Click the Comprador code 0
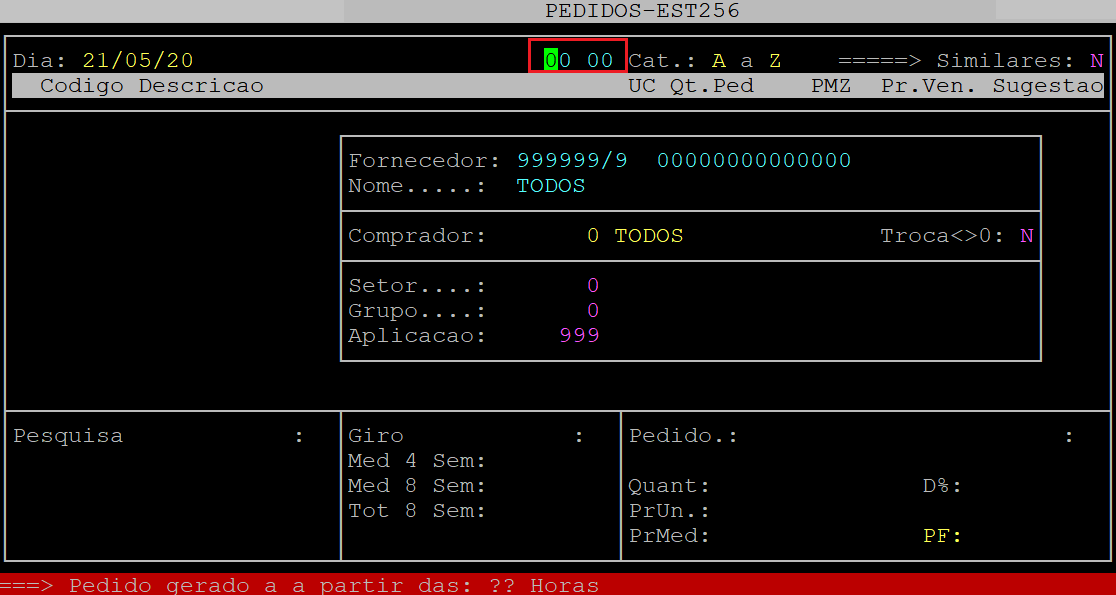Screen dimensions: 1116x595 click(x=593, y=236)
